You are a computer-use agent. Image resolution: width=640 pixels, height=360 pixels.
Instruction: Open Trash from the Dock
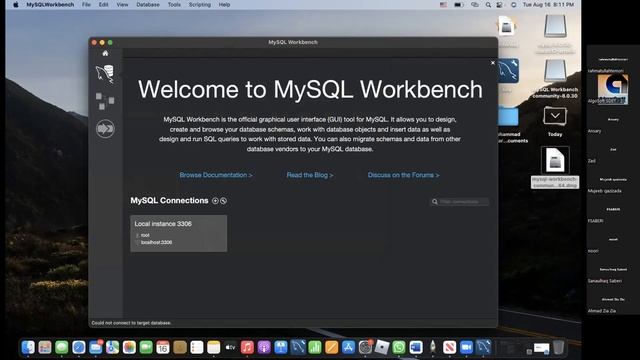pyautogui.click(x=558, y=347)
